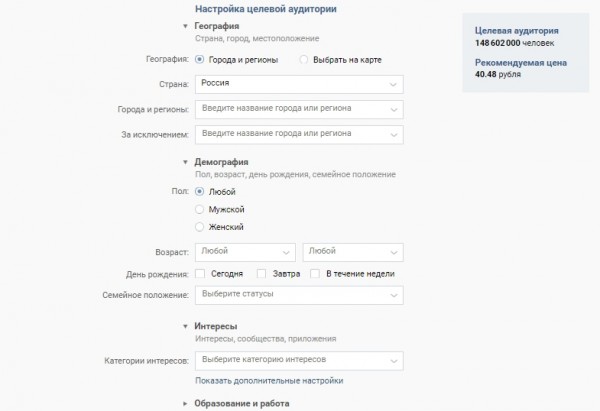Open the 'Семейное положение' status dropdown
The image size is (600, 411).
pyautogui.click(x=299, y=295)
